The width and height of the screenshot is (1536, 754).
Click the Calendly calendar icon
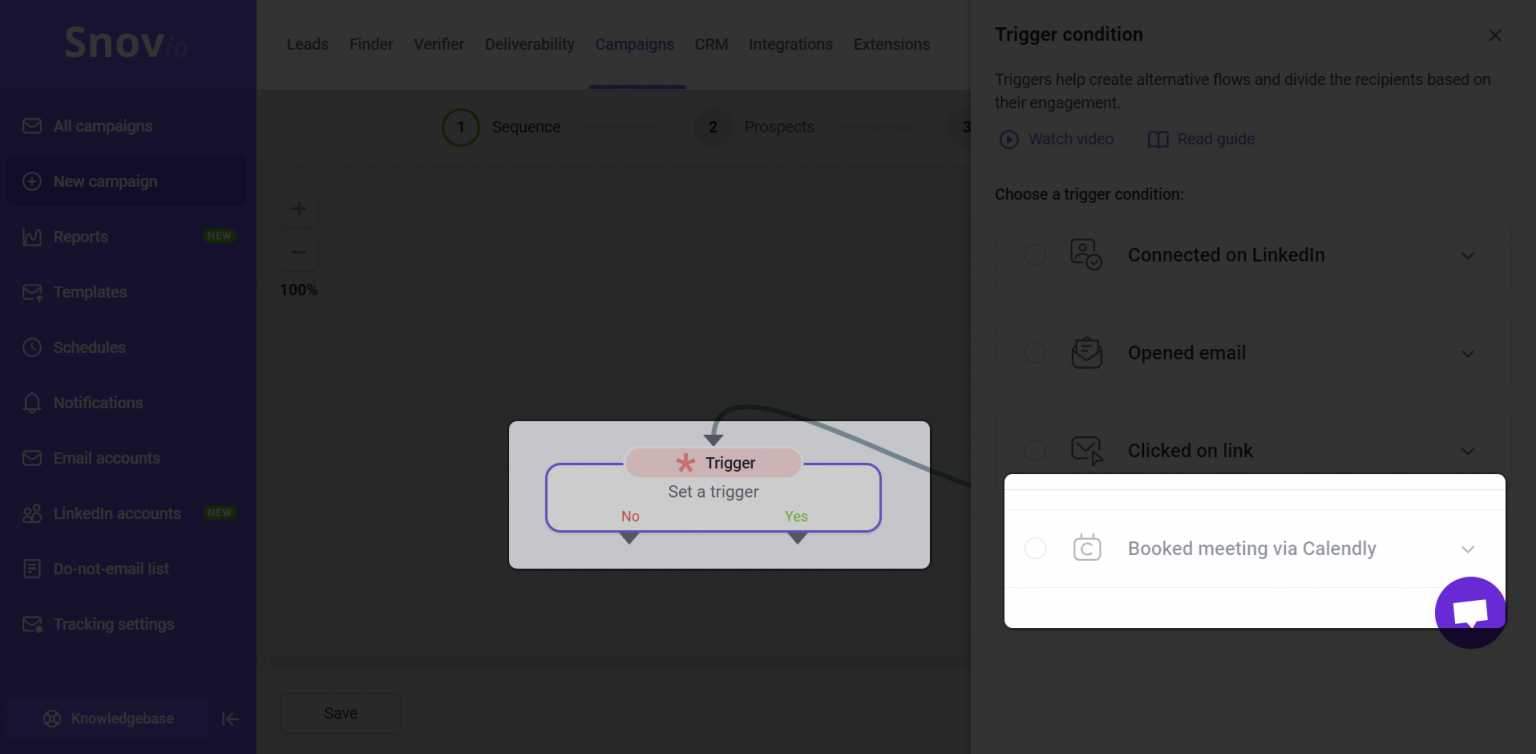tap(1087, 548)
